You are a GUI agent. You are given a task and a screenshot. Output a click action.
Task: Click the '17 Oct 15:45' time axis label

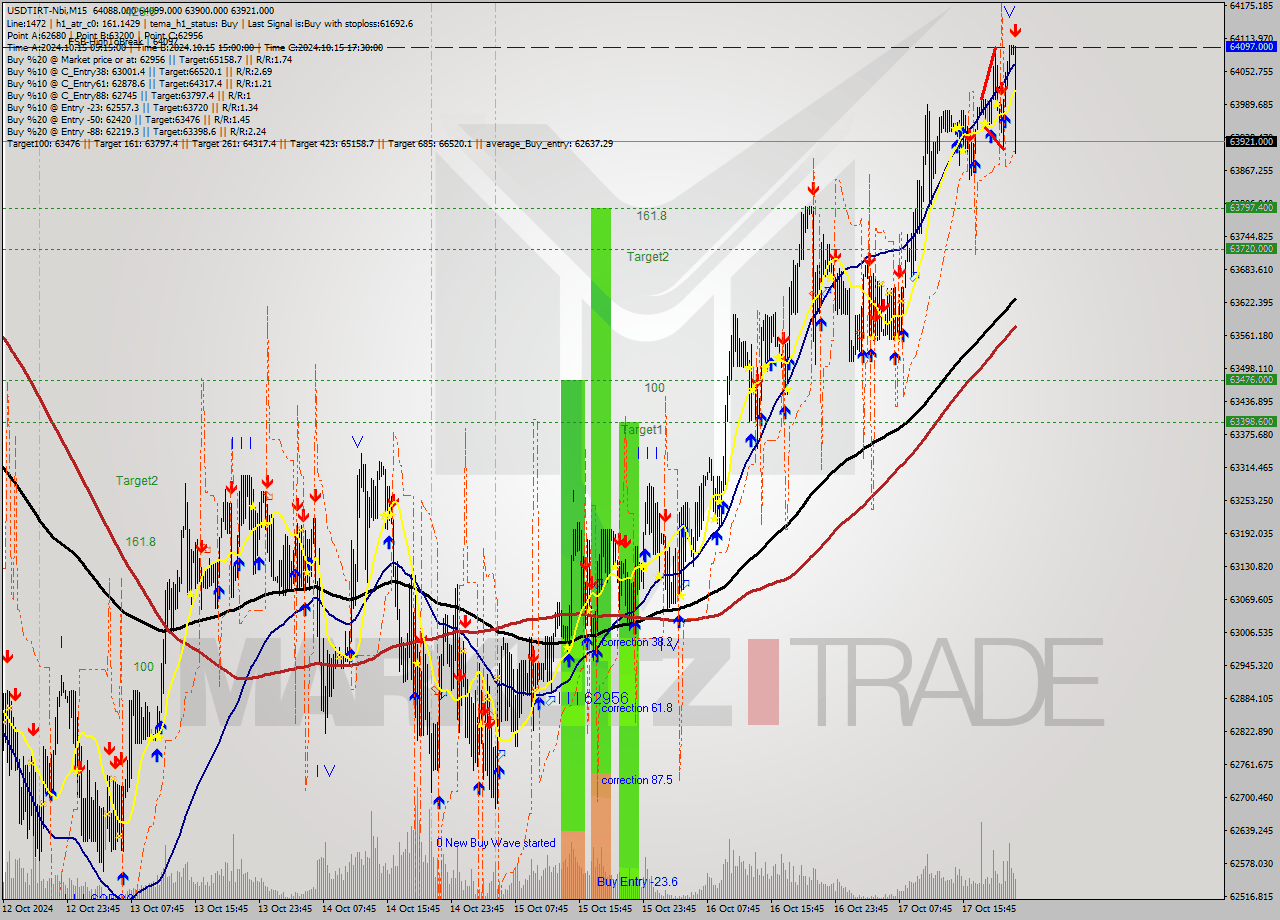(988, 909)
